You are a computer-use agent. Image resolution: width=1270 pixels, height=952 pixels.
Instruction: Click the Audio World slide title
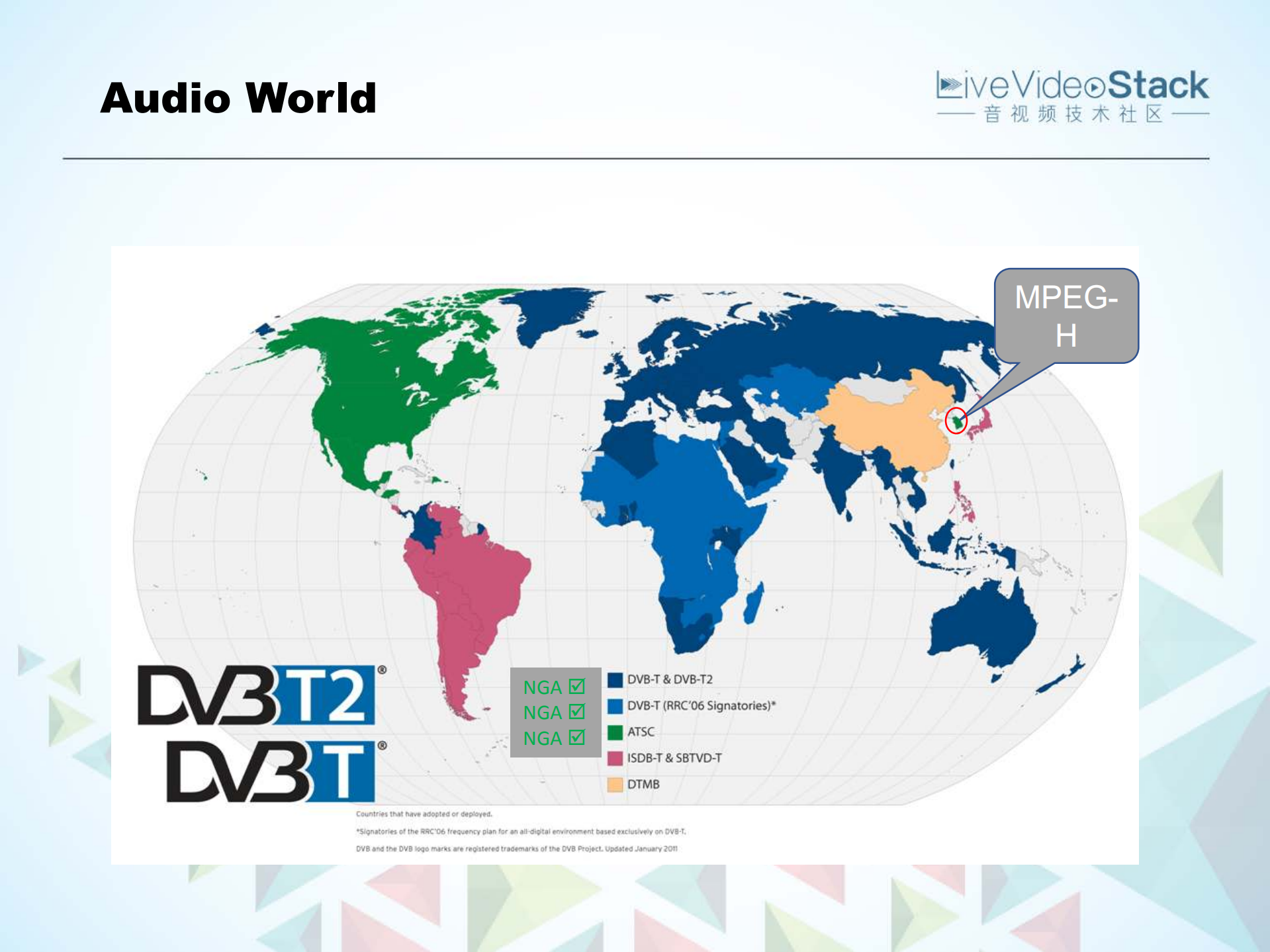[238, 98]
